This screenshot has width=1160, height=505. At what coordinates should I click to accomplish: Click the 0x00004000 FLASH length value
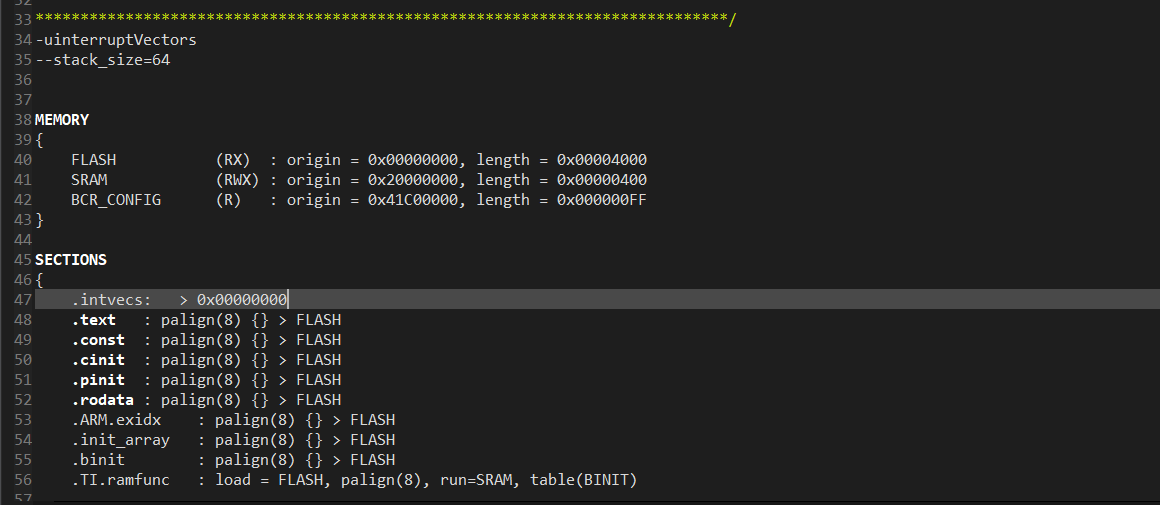[602, 160]
